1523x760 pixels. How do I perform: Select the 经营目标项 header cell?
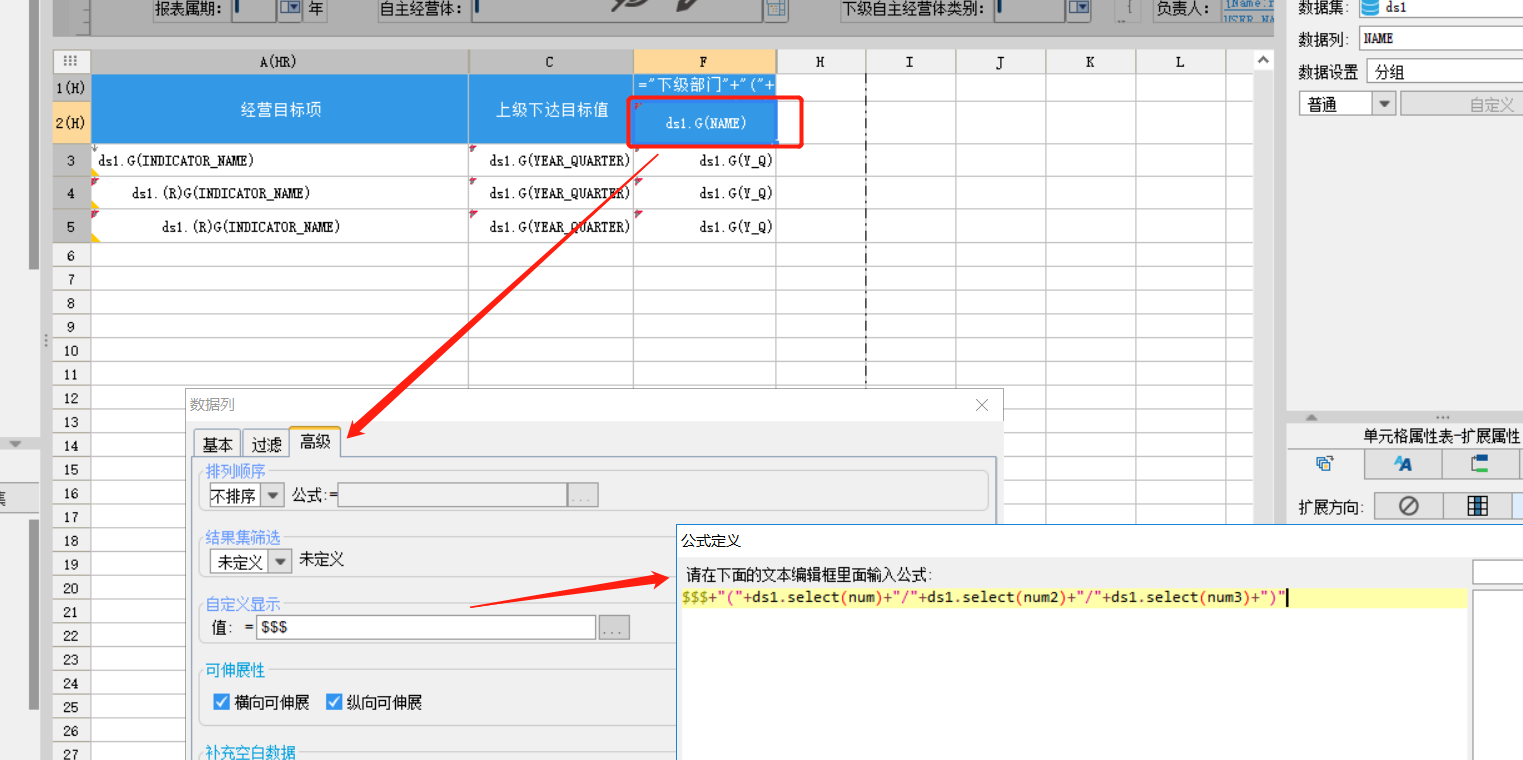point(280,109)
